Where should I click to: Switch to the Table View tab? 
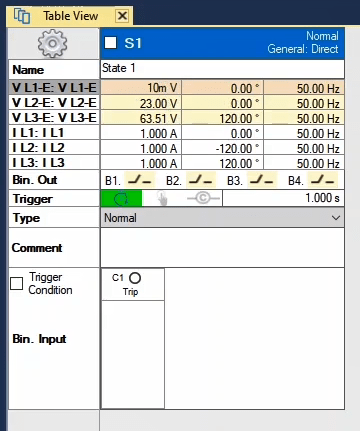70,16
